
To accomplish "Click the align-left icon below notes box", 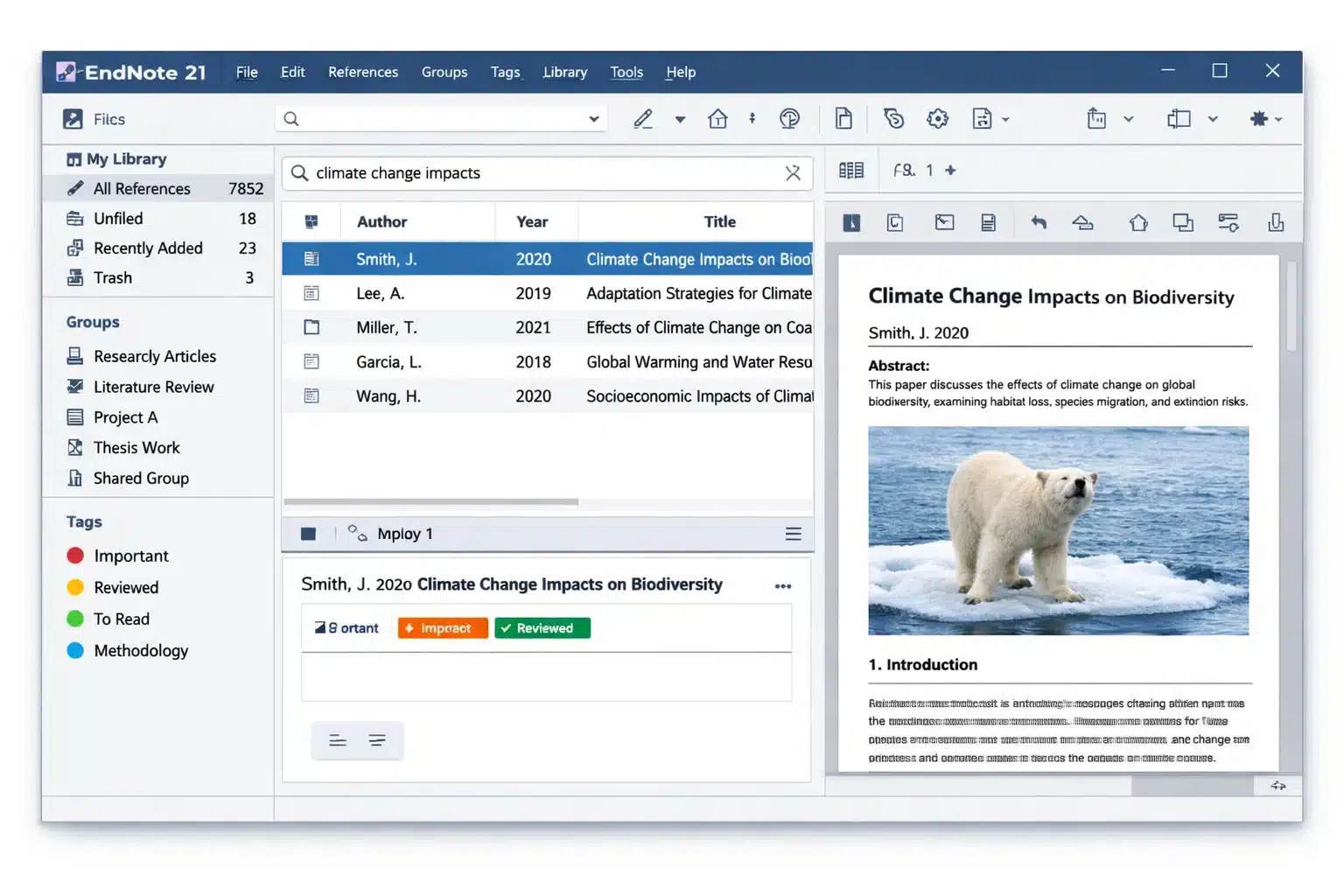I will [x=338, y=741].
